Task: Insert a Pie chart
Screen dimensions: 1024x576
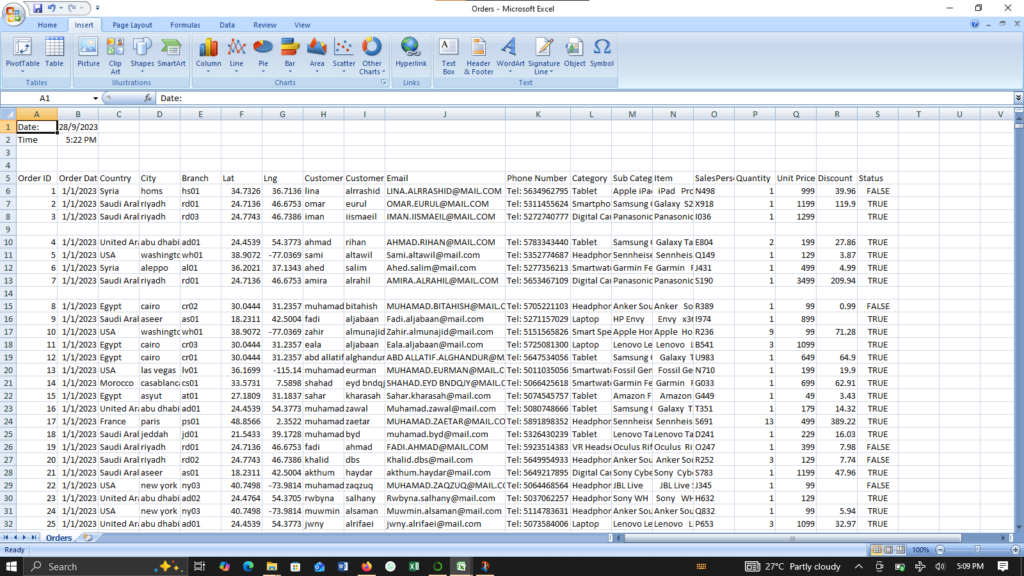Action: [x=263, y=55]
